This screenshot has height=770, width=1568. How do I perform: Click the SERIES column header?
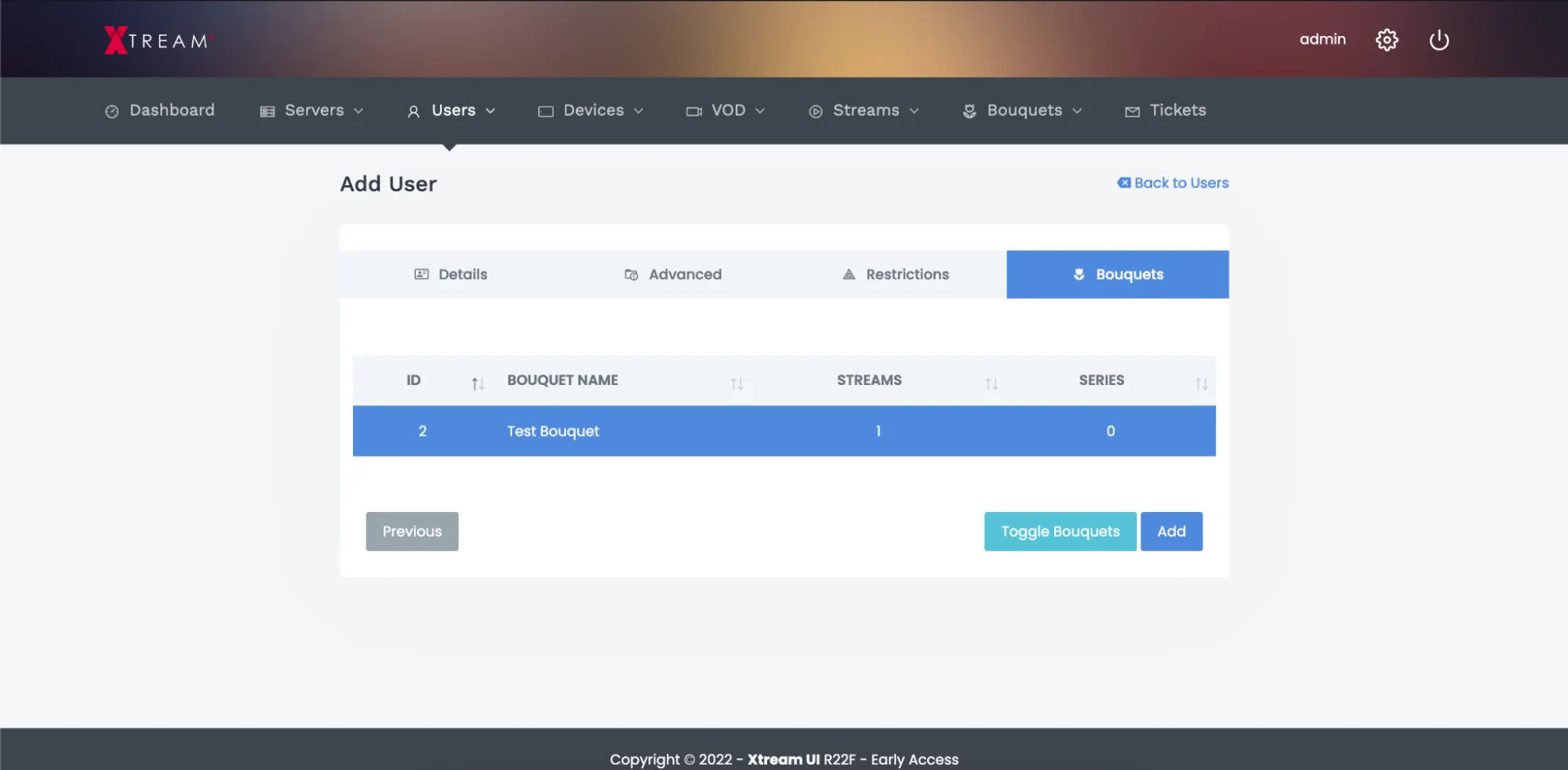pos(1101,380)
